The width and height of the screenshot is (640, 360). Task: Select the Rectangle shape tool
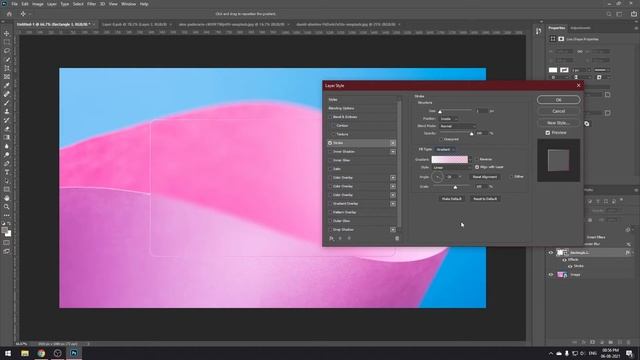7,189
